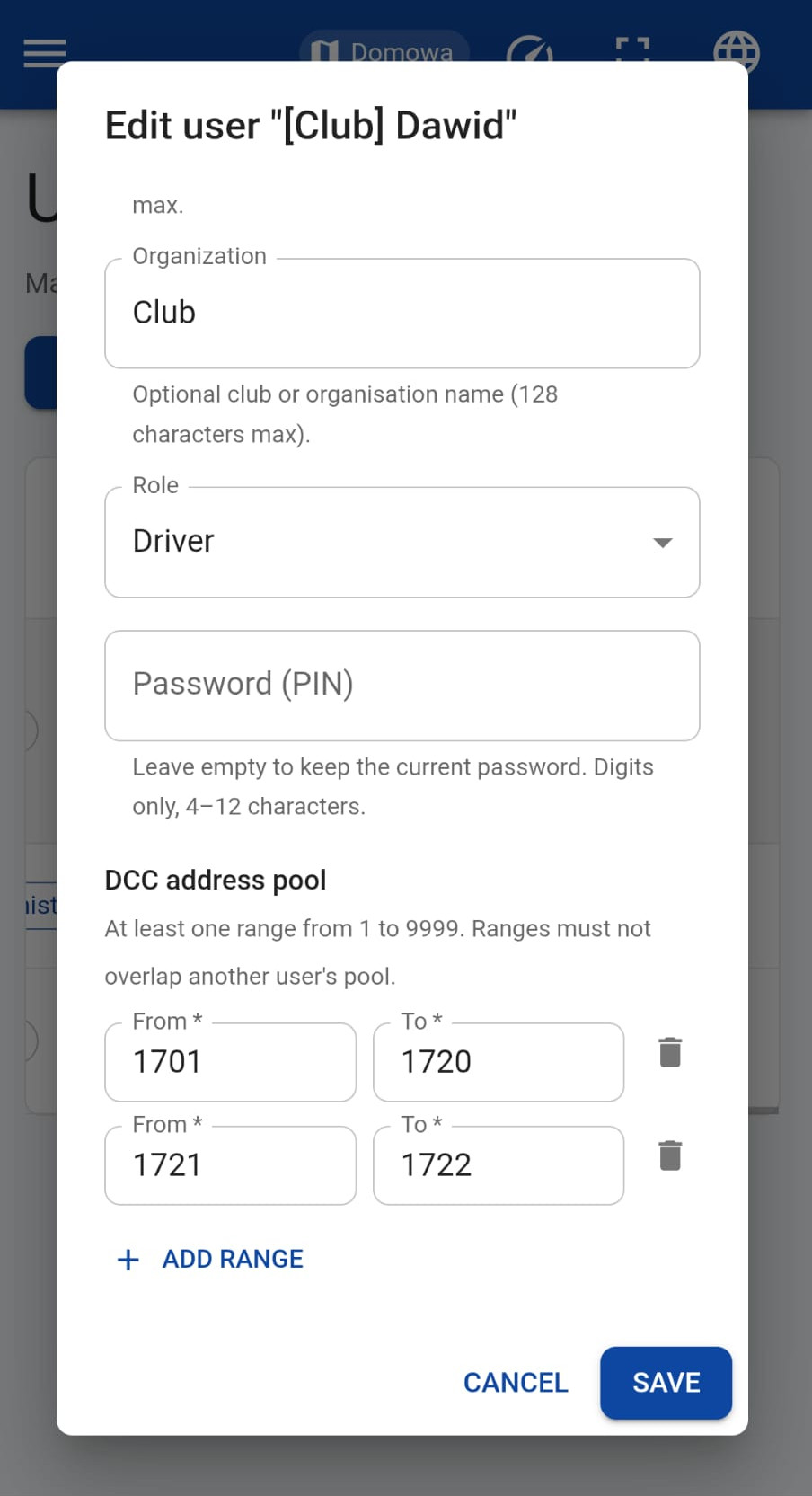The height and width of the screenshot is (1496, 812).
Task: Save the user changes
Action: [666, 1383]
